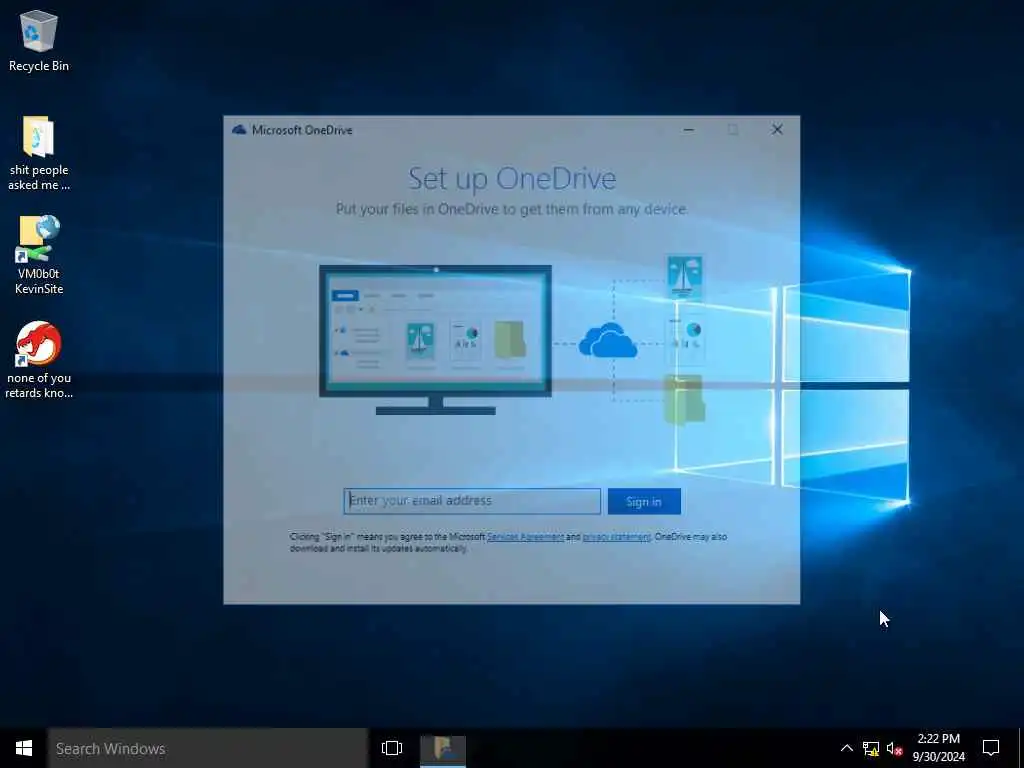The width and height of the screenshot is (1024, 768).
Task: Close the Microsoft OneDrive window
Action: click(776, 129)
